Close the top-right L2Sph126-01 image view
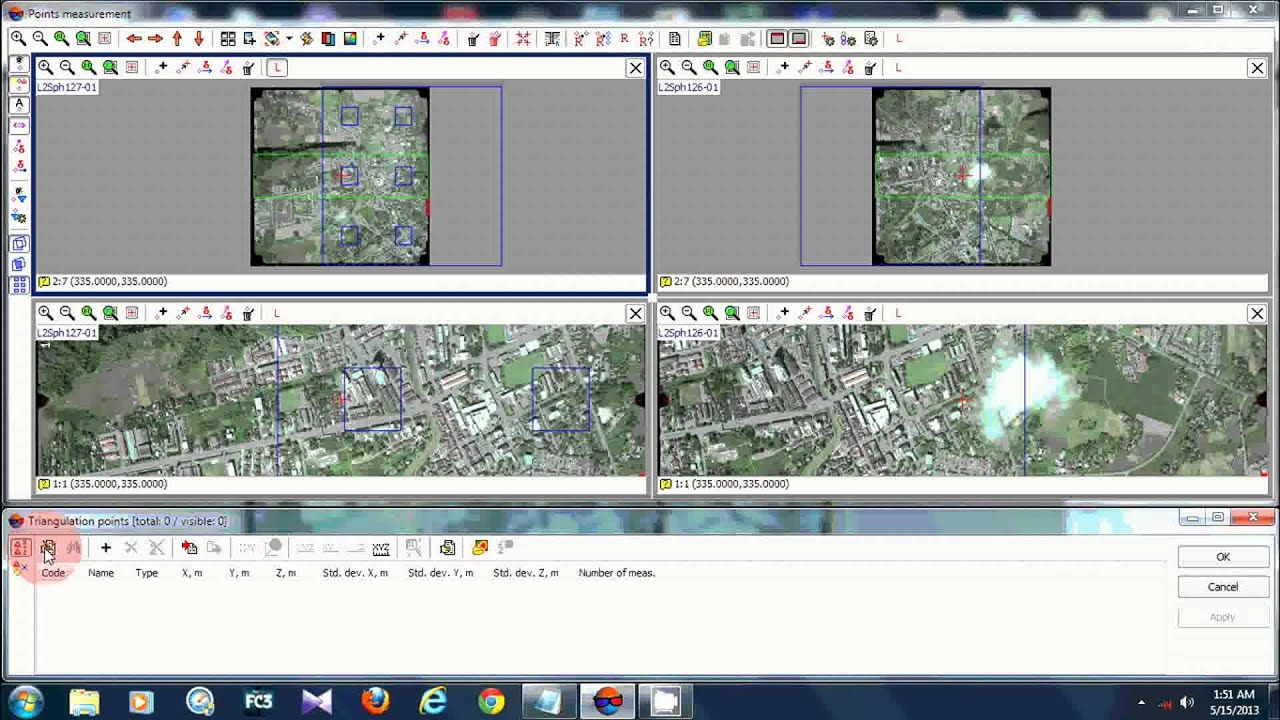 [1257, 67]
